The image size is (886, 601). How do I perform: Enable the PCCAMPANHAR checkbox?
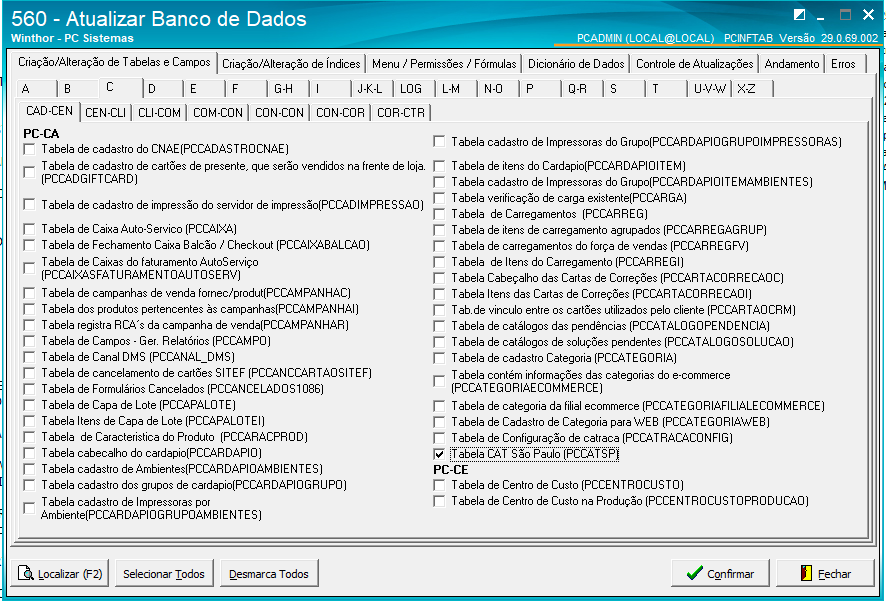pos(29,325)
